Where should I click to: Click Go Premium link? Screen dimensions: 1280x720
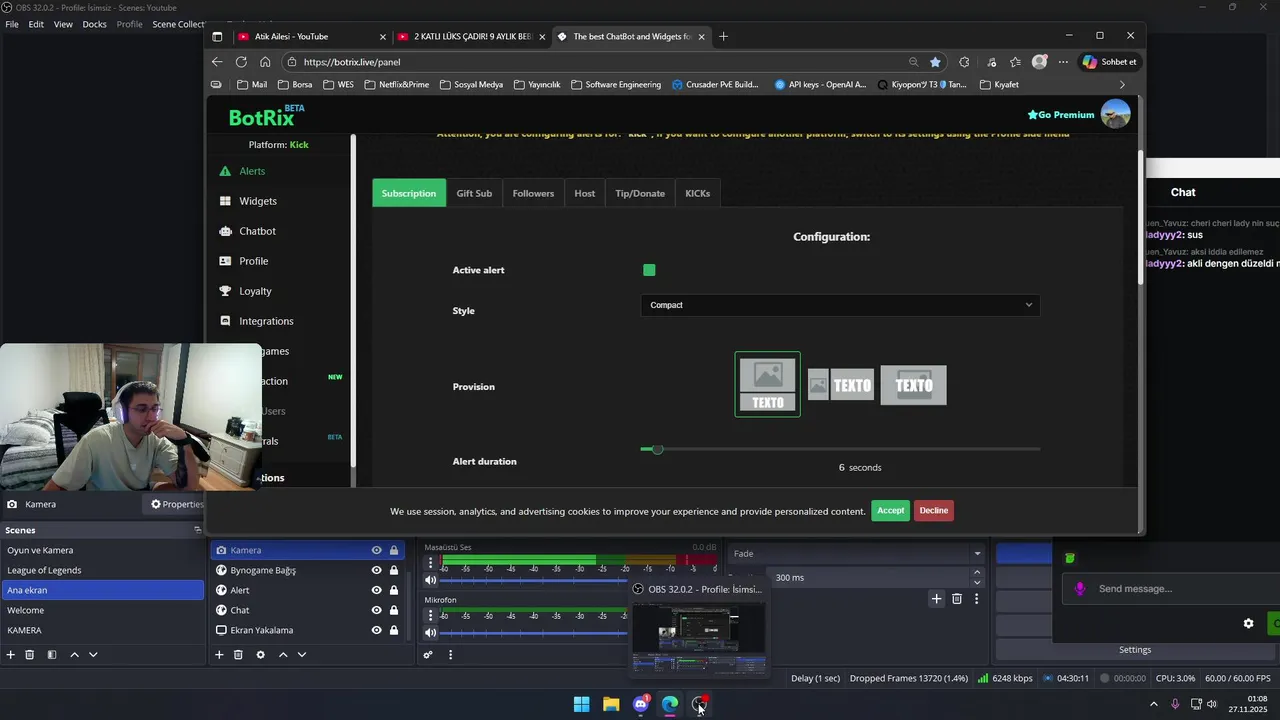point(1061,115)
